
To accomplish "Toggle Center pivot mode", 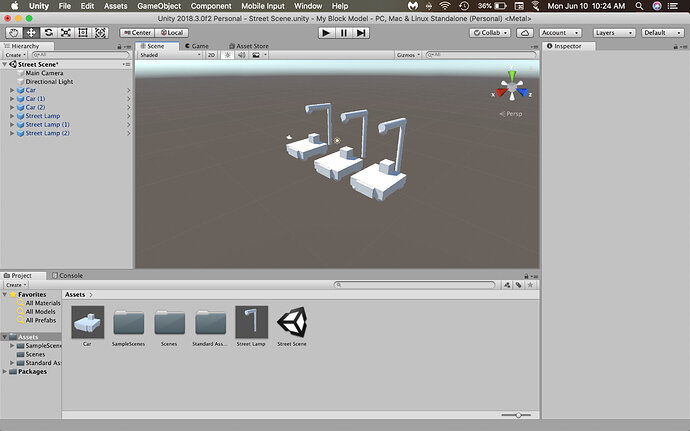I will coord(137,33).
